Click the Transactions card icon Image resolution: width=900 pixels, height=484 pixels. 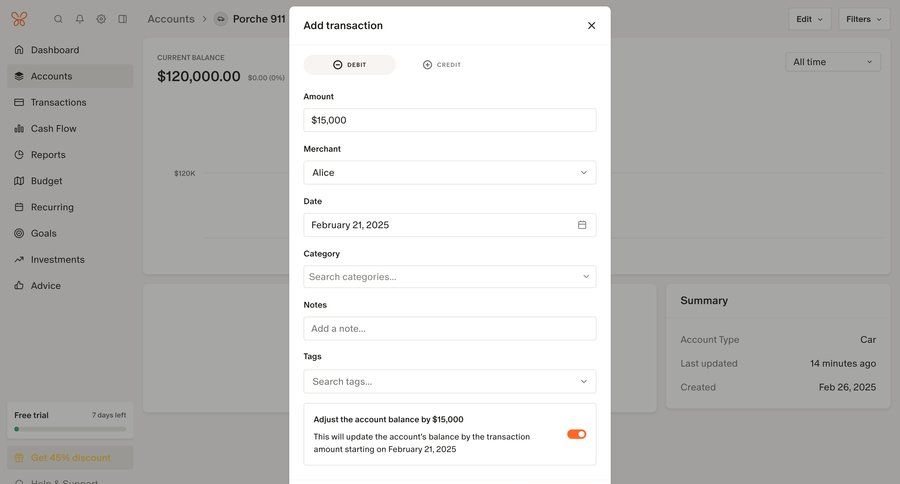click(19, 102)
